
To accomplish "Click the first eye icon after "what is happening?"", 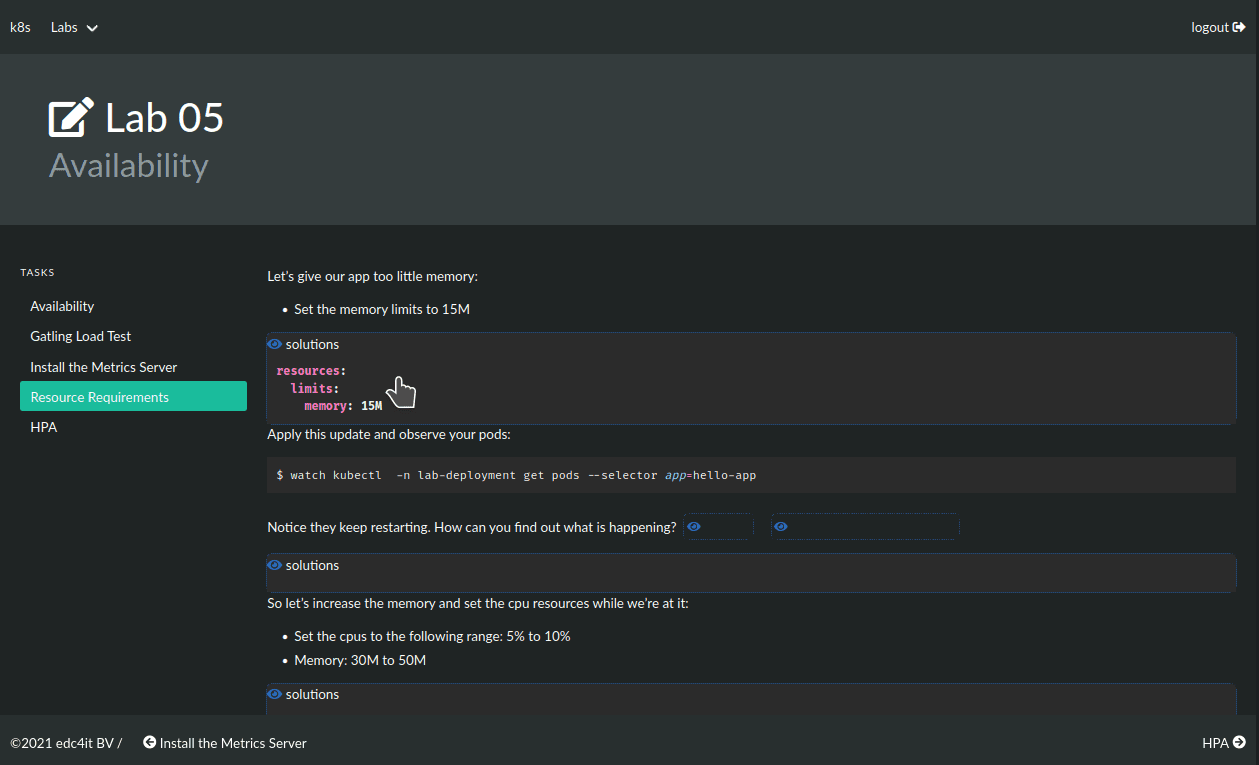I will [694, 527].
